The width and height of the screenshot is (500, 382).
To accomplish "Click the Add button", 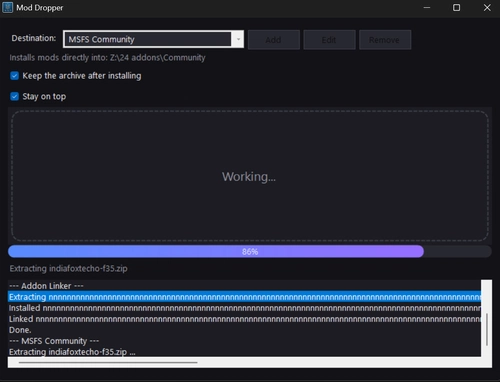I will coord(274,40).
